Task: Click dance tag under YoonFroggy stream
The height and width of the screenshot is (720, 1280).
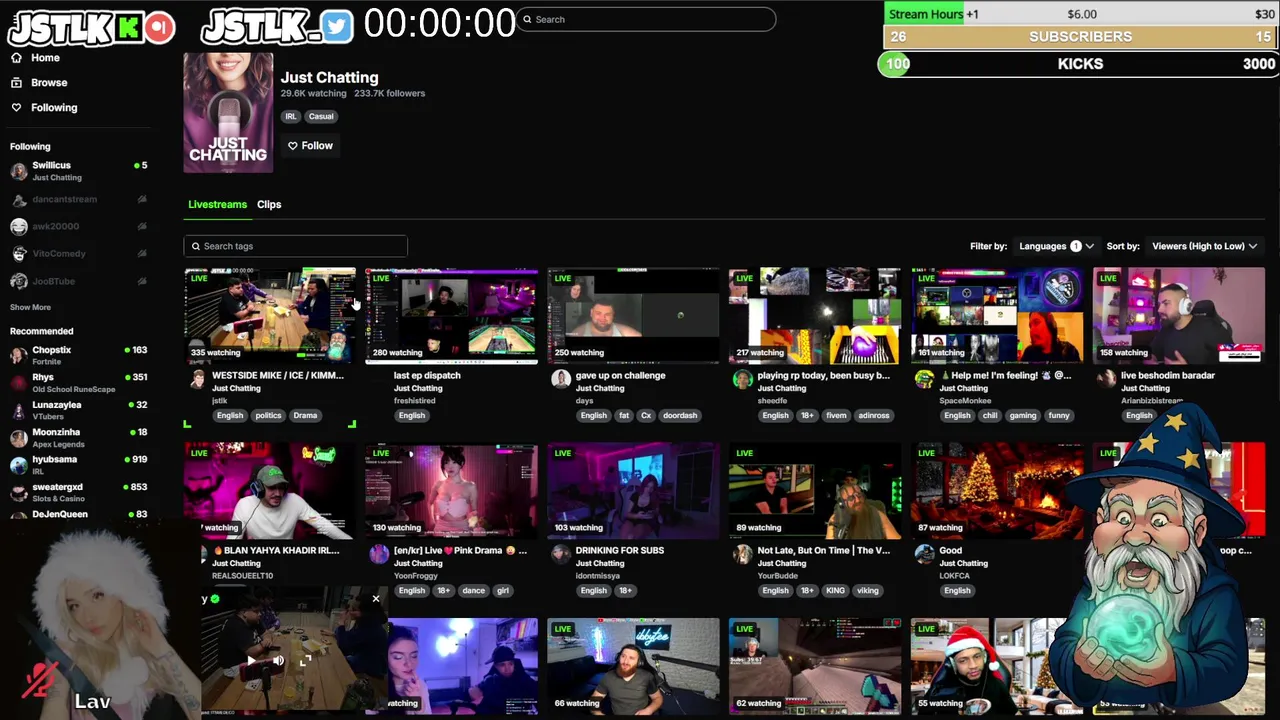Action: (x=474, y=590)
